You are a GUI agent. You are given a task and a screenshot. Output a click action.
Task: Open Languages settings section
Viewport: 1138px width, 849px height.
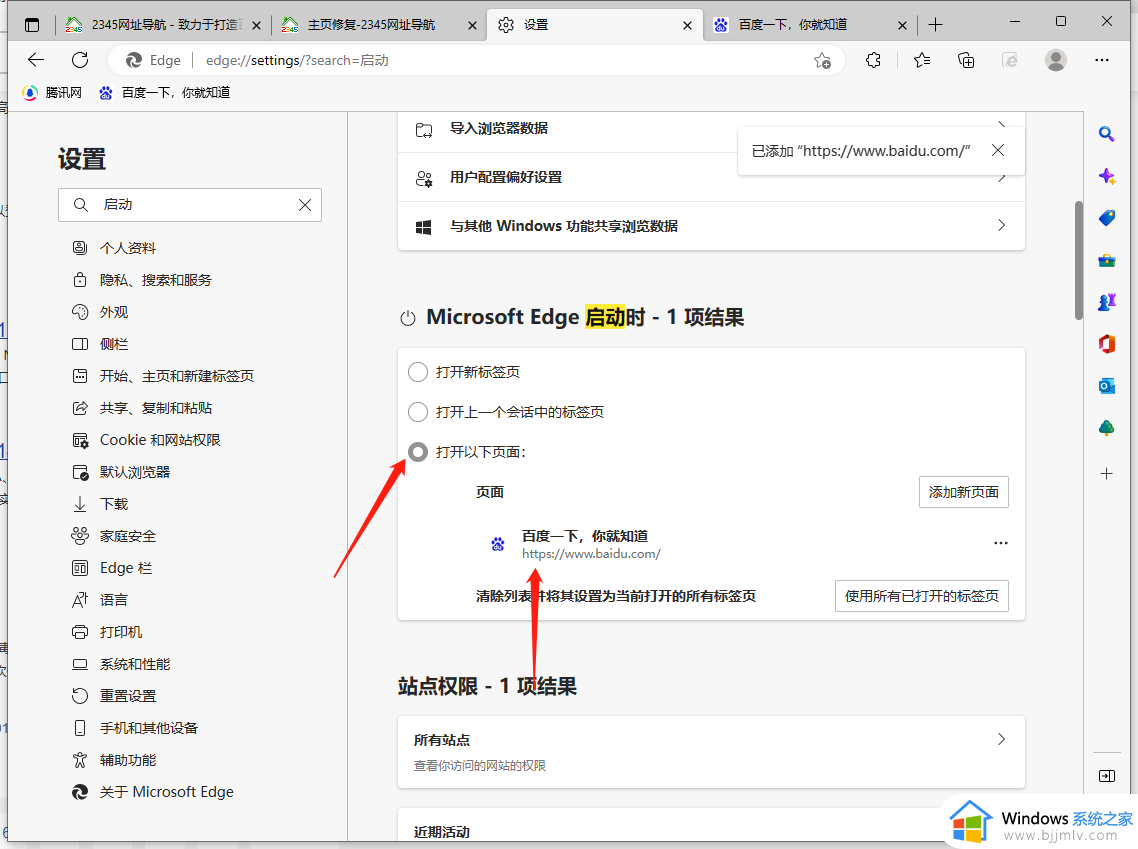(100, 600)
